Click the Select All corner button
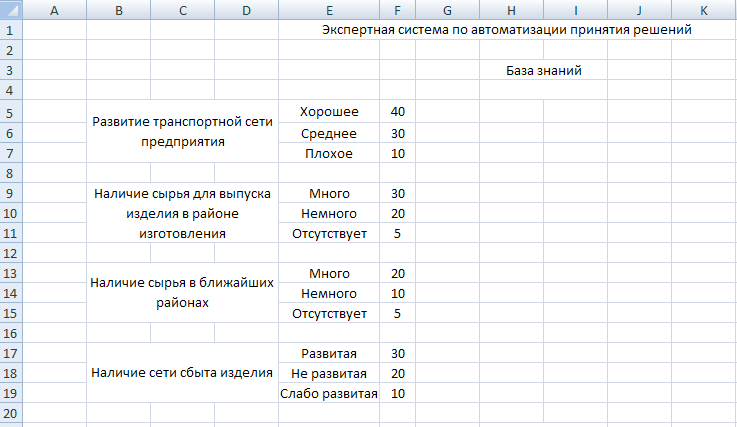Screen dimensions: 737x427 tap(11, 10)
